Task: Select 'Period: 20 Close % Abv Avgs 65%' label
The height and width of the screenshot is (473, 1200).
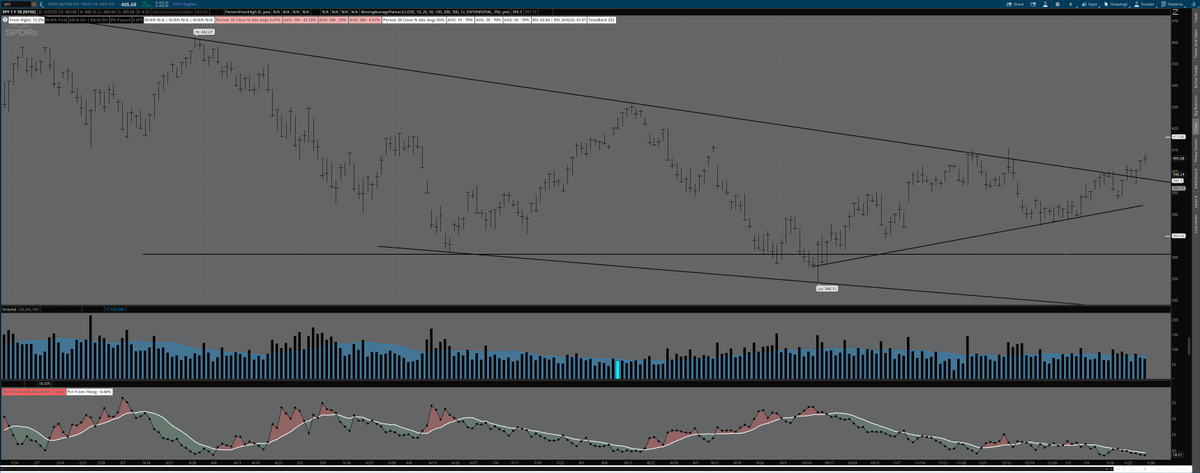Action: [x=413, y=19]
